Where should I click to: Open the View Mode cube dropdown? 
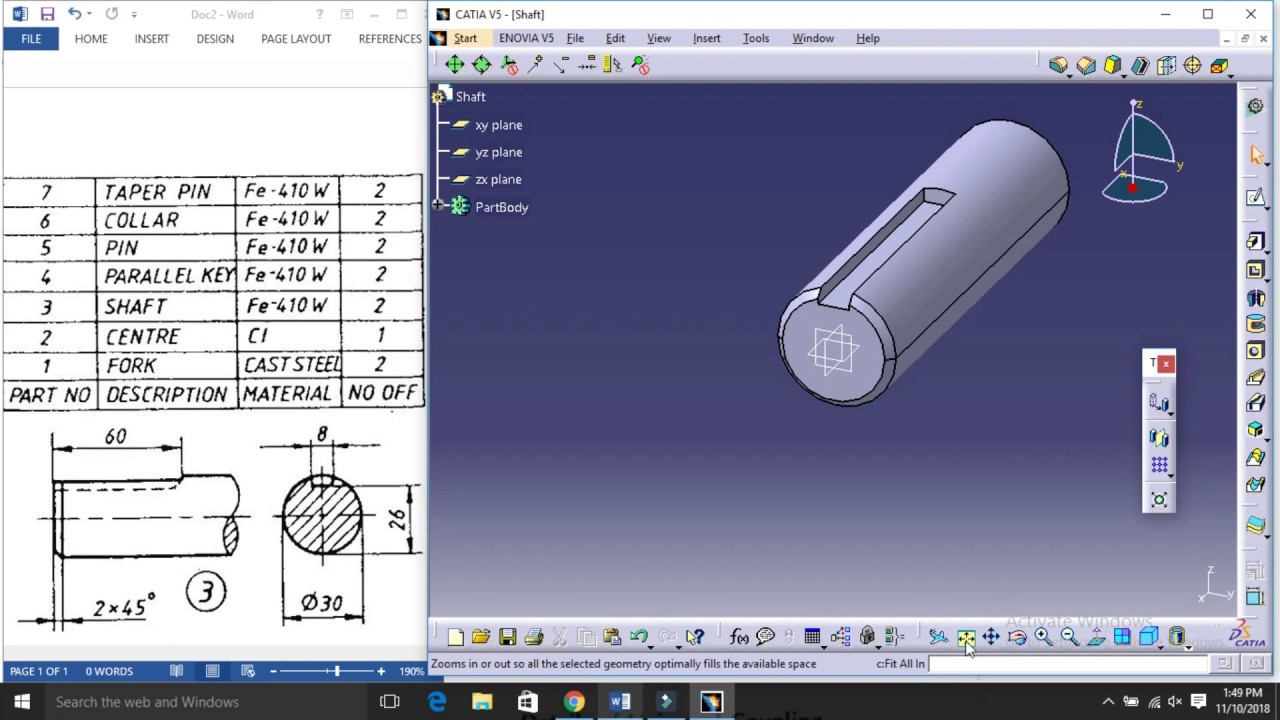point(1148,637)
